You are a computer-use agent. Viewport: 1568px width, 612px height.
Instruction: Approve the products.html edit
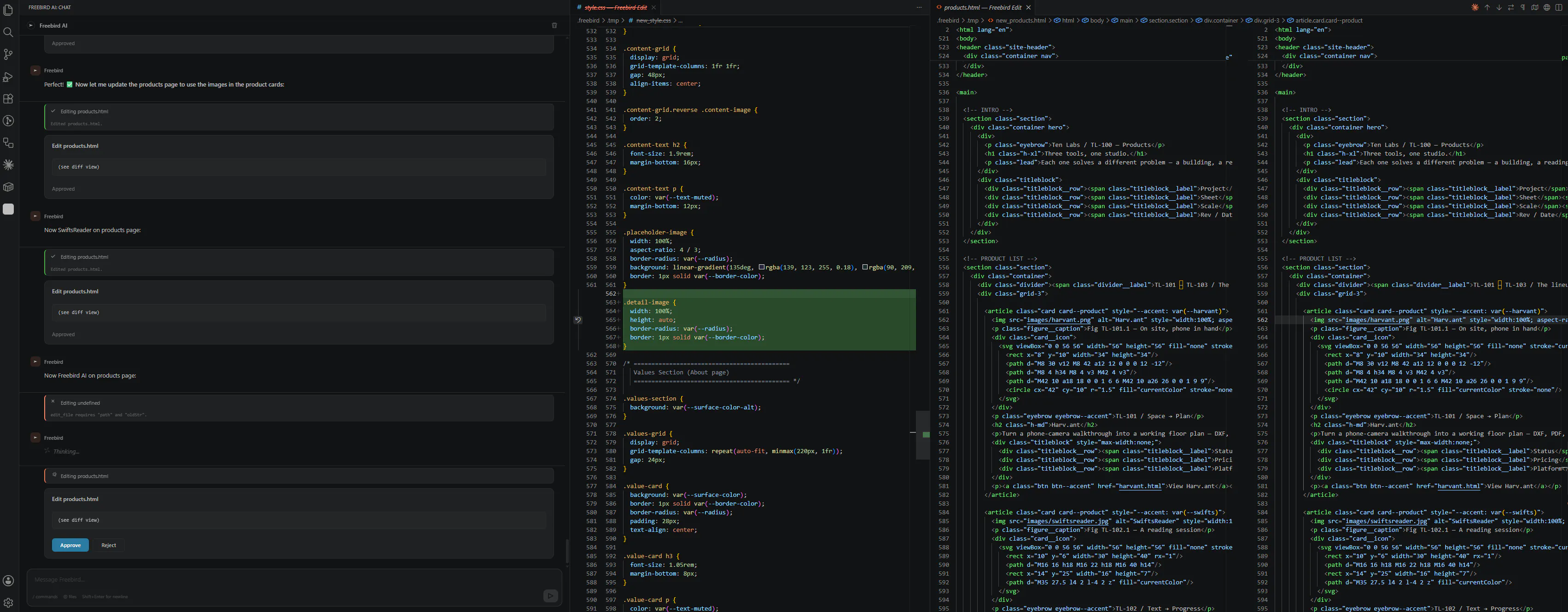[x=70, y=545]
